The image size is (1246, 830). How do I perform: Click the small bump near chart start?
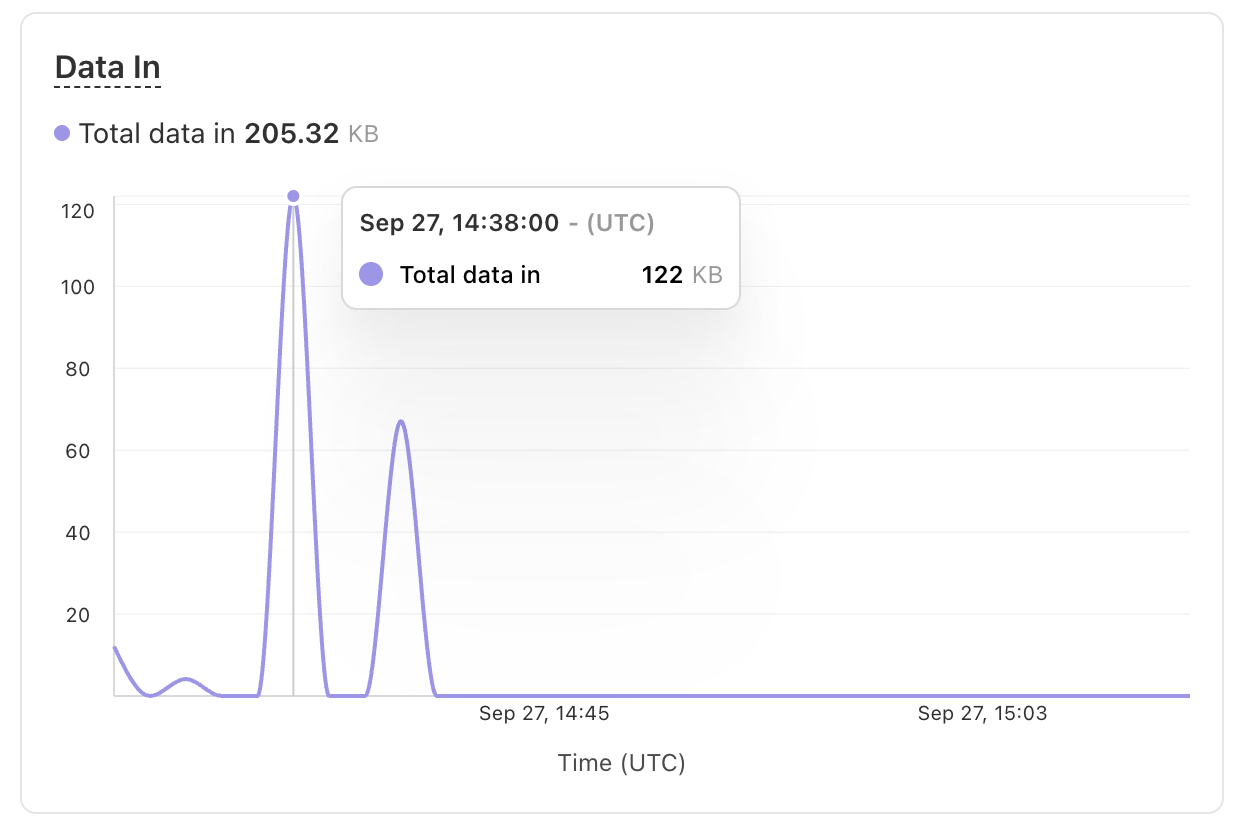click(185, 680)
